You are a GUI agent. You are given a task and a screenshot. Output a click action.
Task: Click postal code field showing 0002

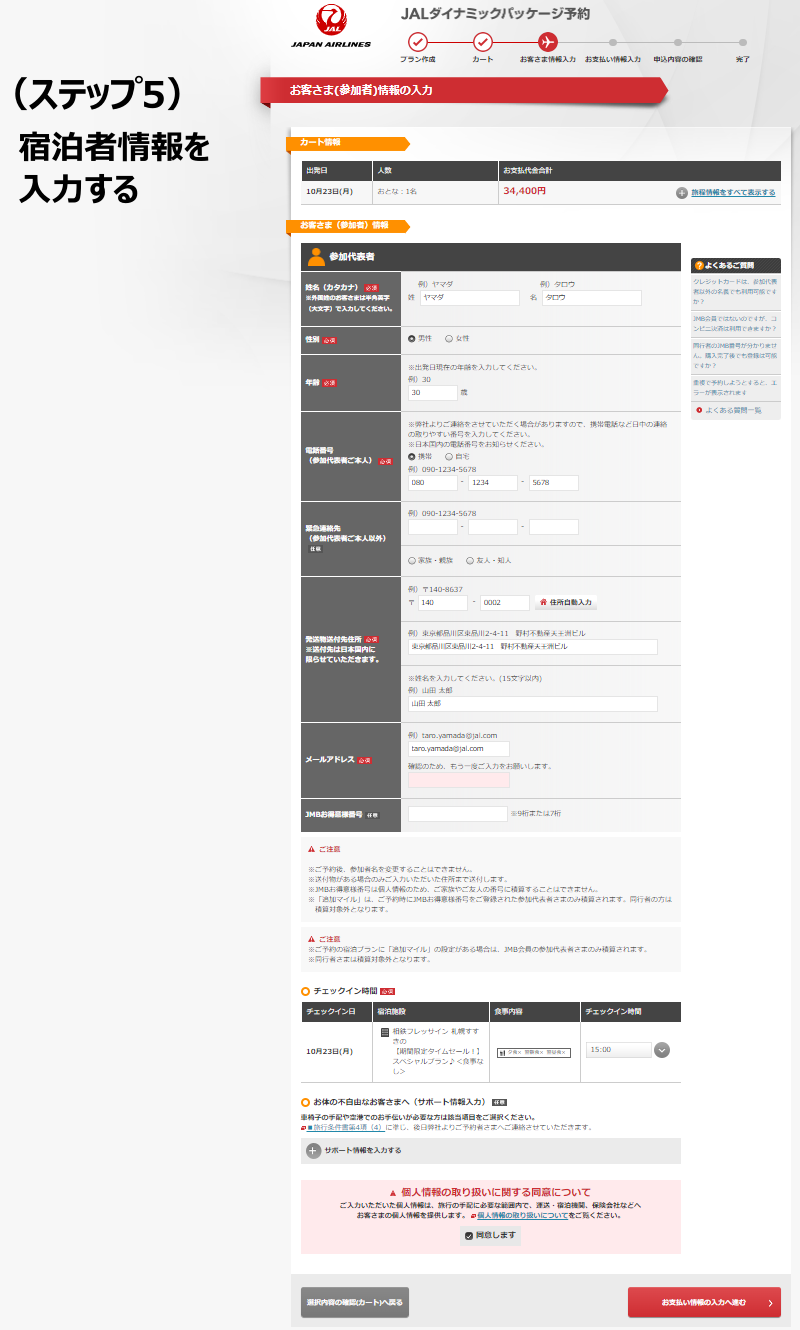tap(505, 603)
